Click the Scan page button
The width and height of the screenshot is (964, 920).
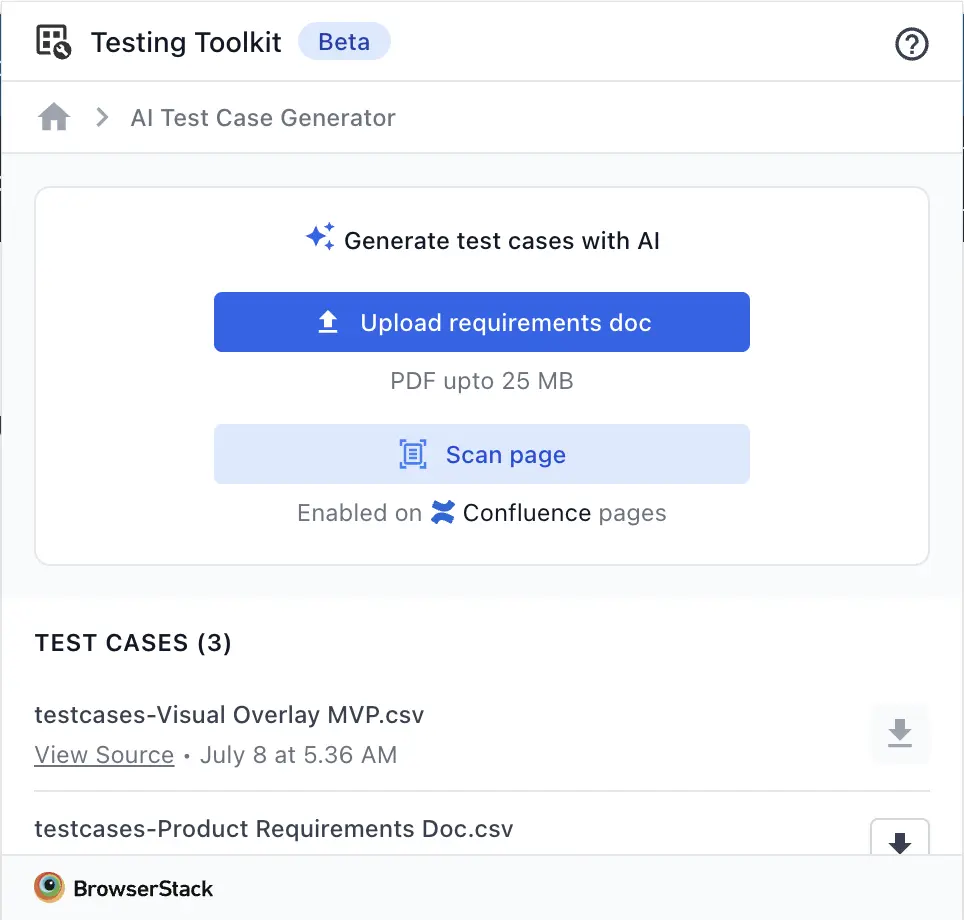pyautogui.click(x=481, y=454)
